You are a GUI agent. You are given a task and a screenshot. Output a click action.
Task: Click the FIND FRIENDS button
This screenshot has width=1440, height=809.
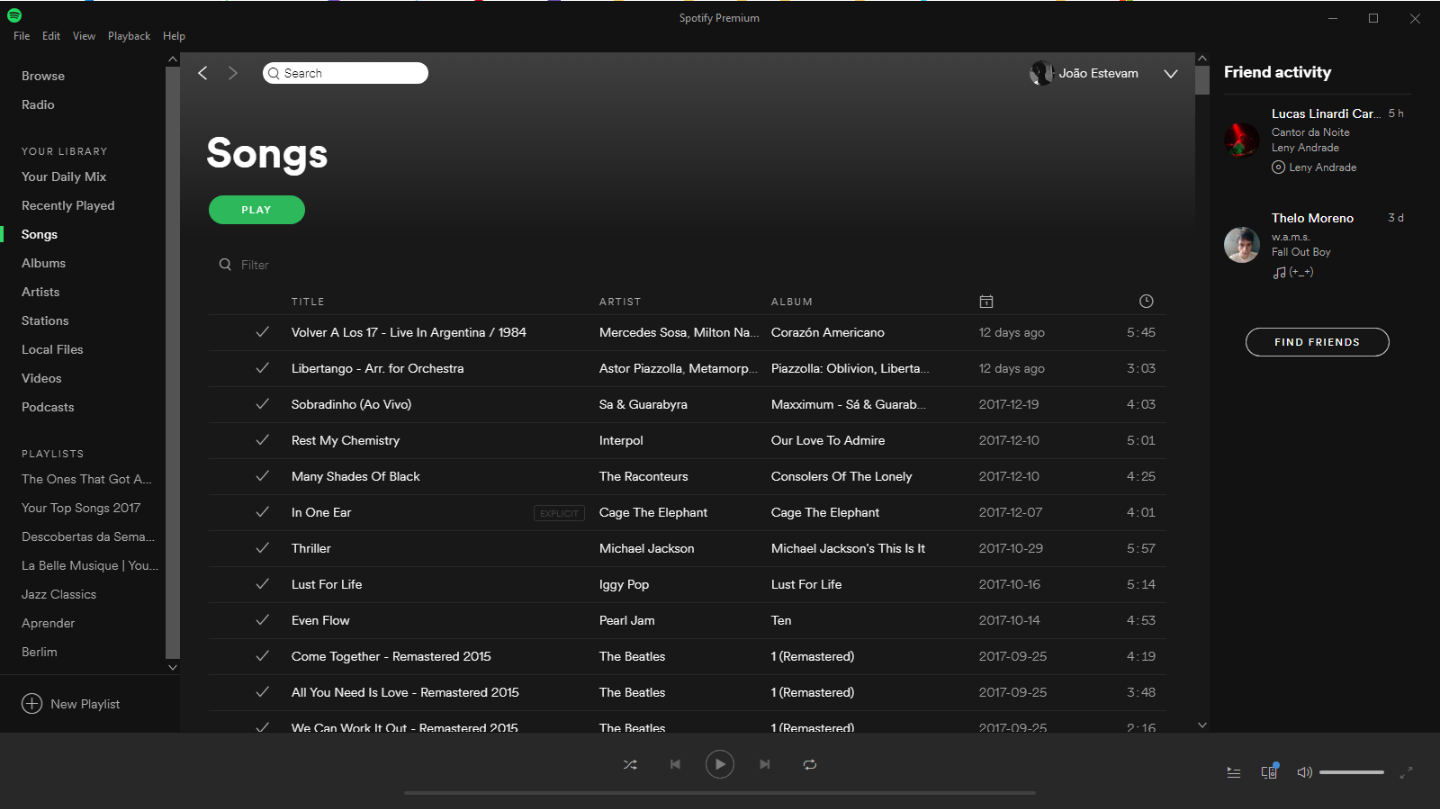1317,342
